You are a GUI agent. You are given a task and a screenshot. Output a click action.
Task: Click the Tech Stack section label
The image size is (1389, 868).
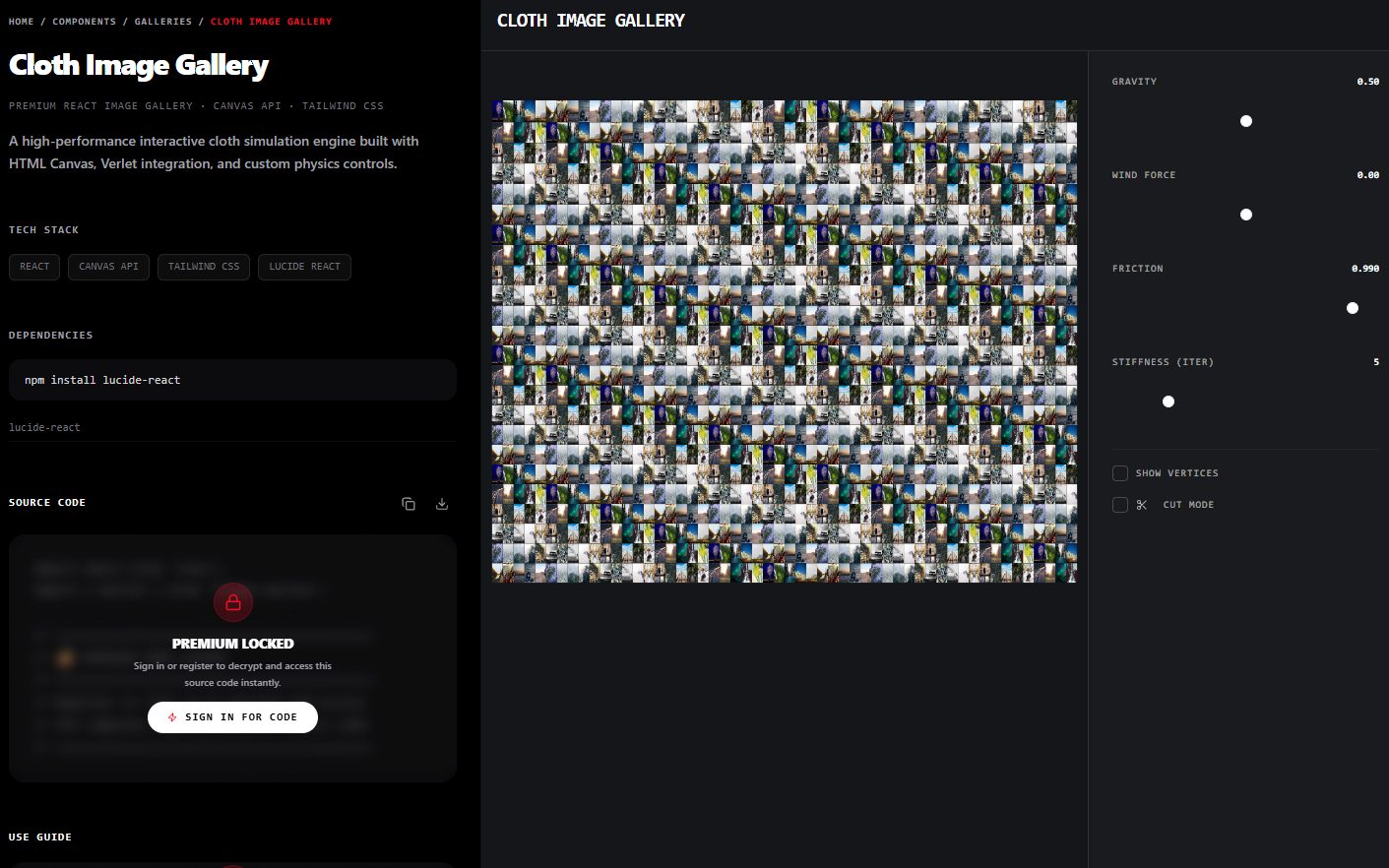(43, 230)
